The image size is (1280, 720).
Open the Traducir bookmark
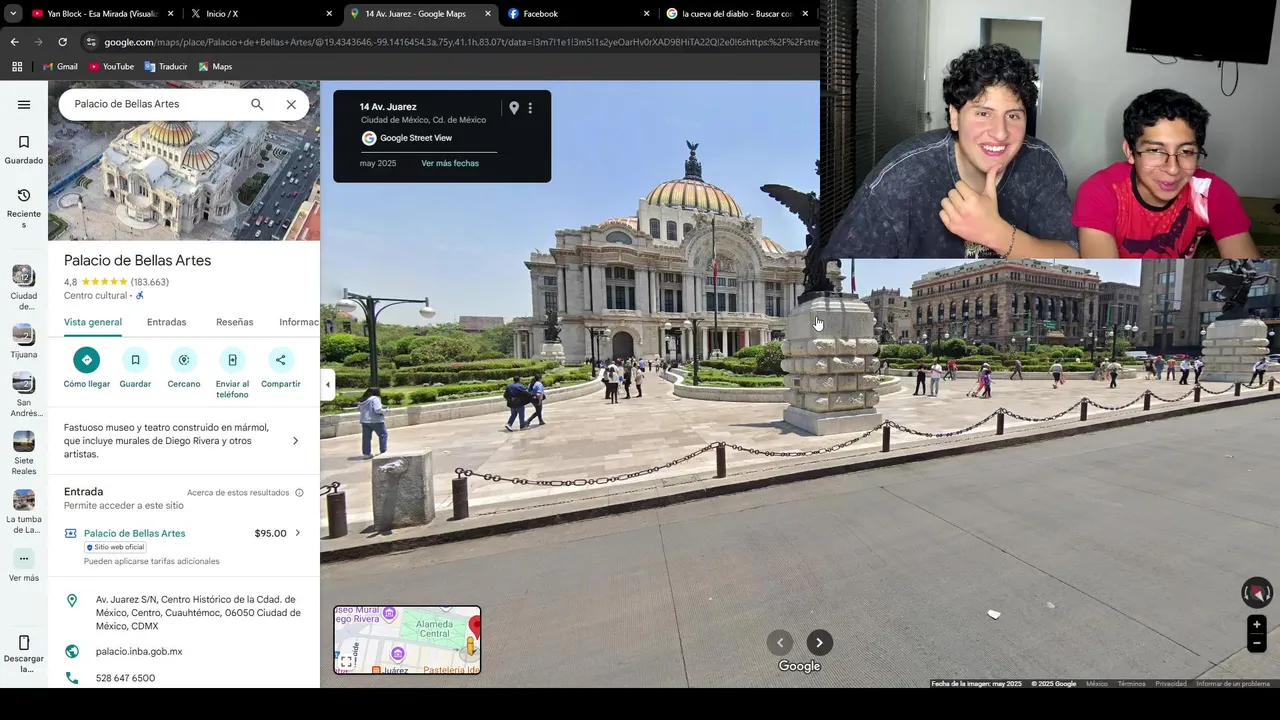(x=166, y=67)
